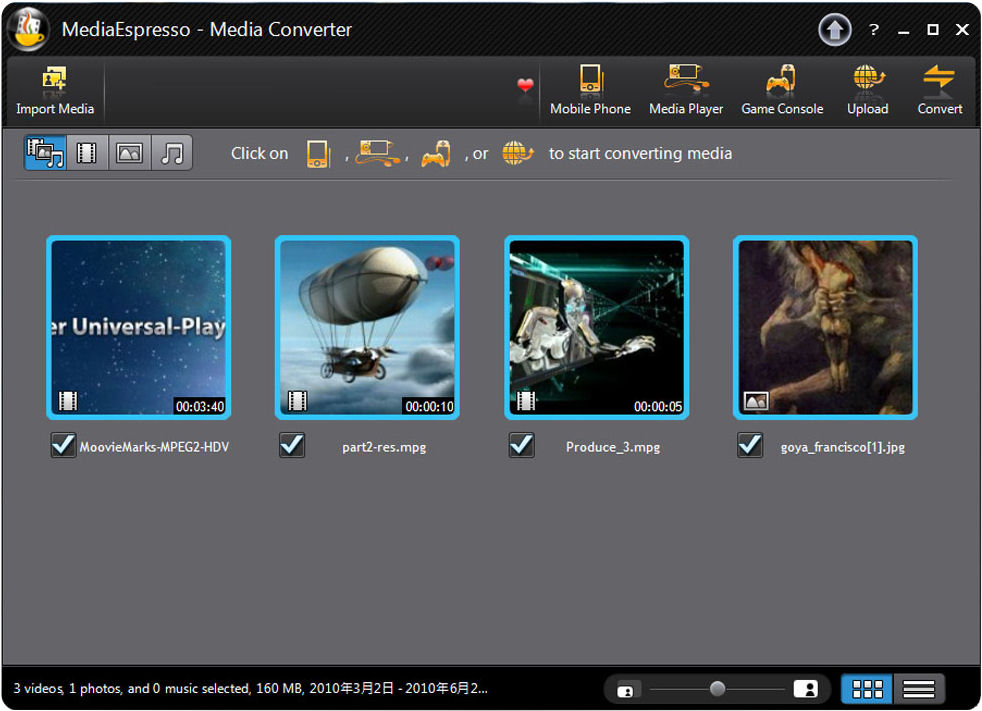Screen dimensions: 982x711
Task: Adjust the thumbnail size slider handle
Action: 717,689
